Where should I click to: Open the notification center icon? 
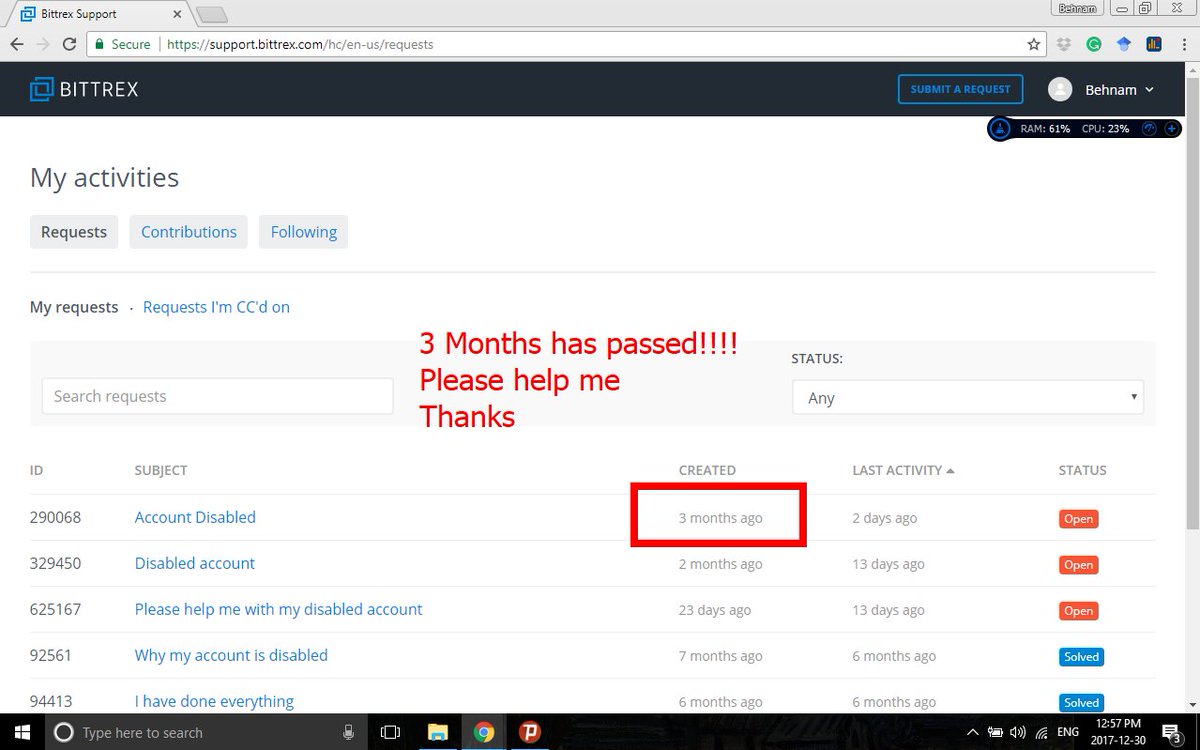tap(1174, 733)
